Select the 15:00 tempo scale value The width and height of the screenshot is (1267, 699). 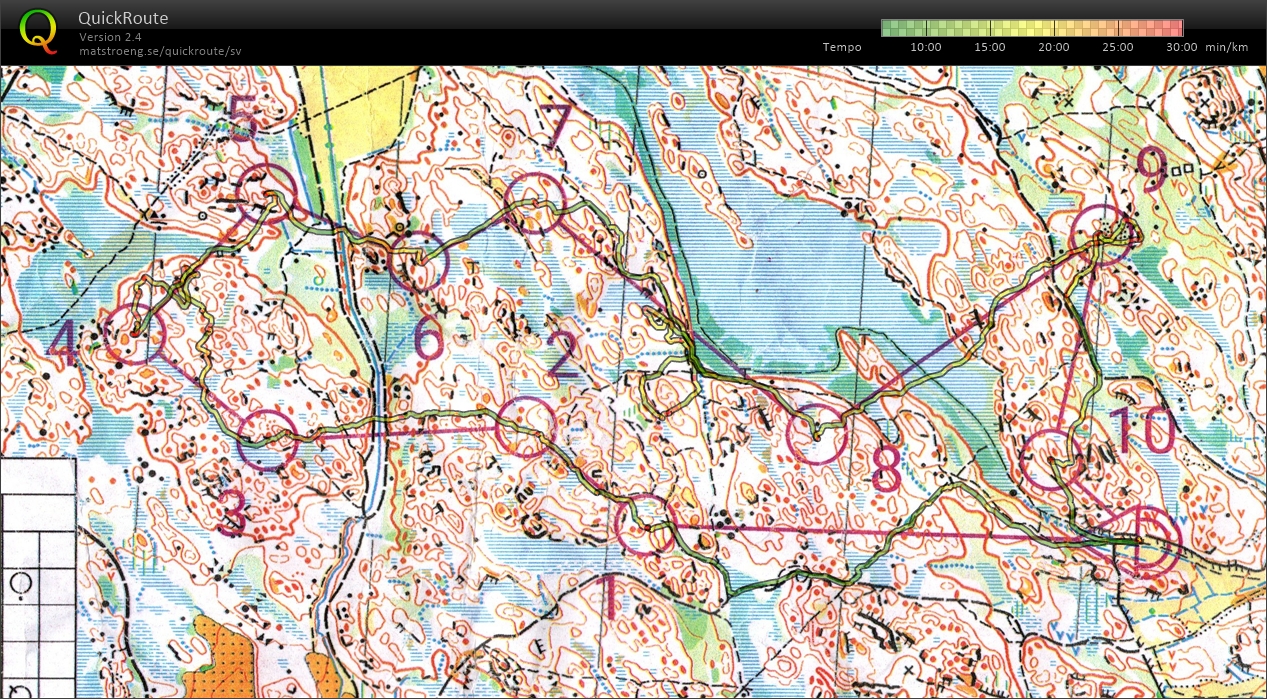(990, 47)
